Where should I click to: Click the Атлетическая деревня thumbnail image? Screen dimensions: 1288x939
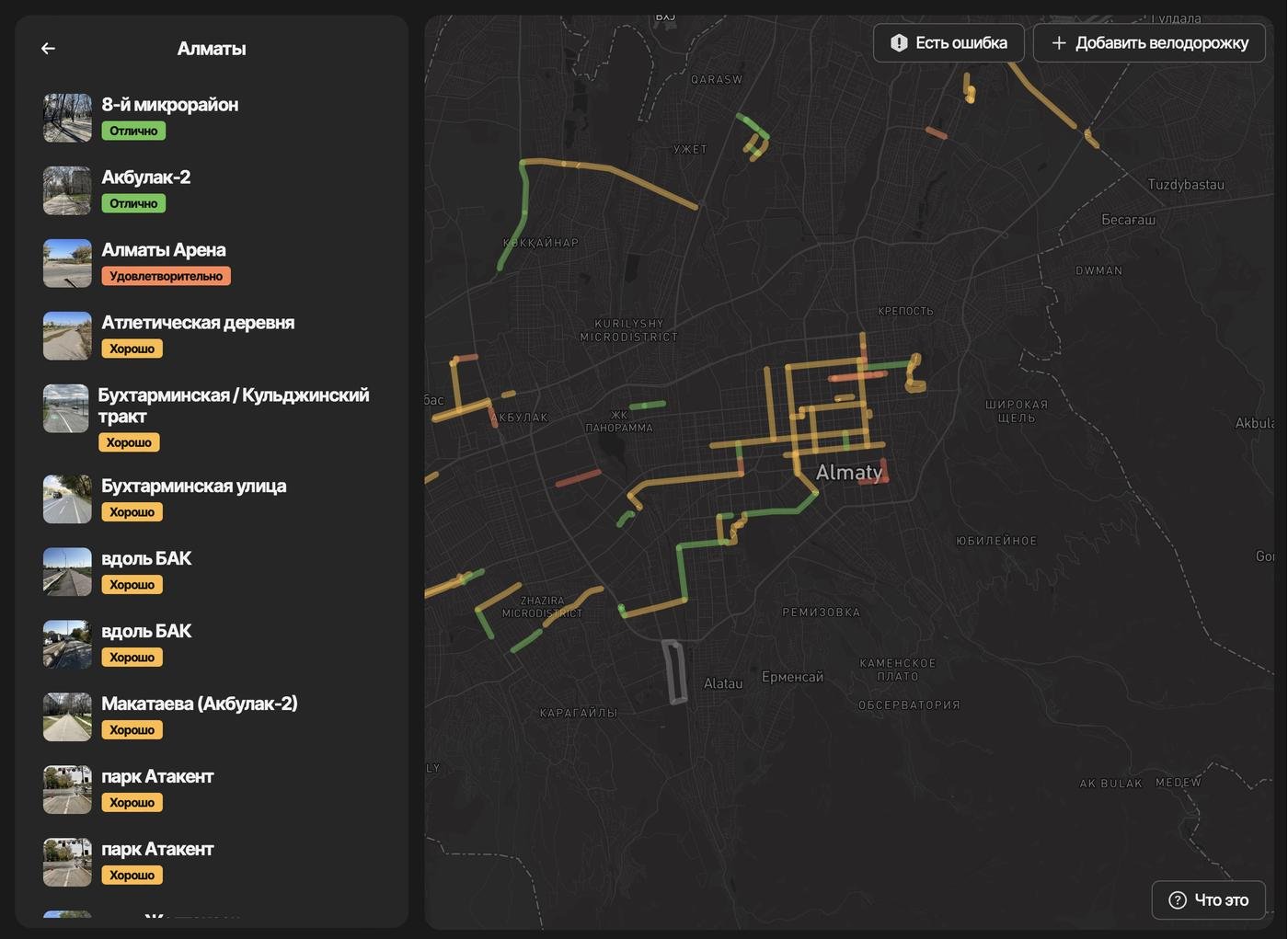(x=67, y=336)
